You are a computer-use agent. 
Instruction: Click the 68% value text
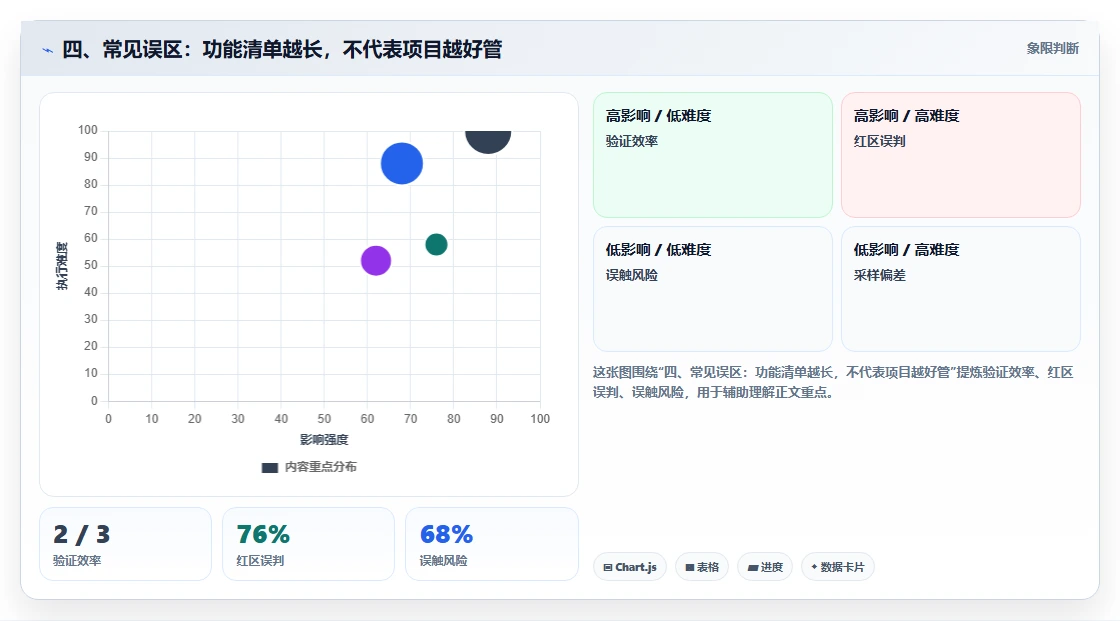(446, 534)
